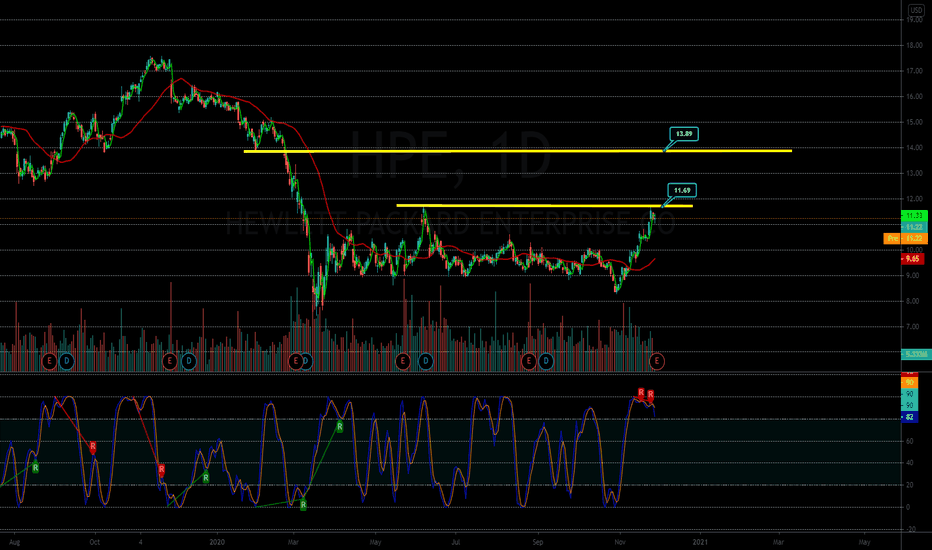The image size is (932, 550).
Task: Click the earnings E marker before Oct 2019
Action: pyautogui.click(x=49, y=360)
